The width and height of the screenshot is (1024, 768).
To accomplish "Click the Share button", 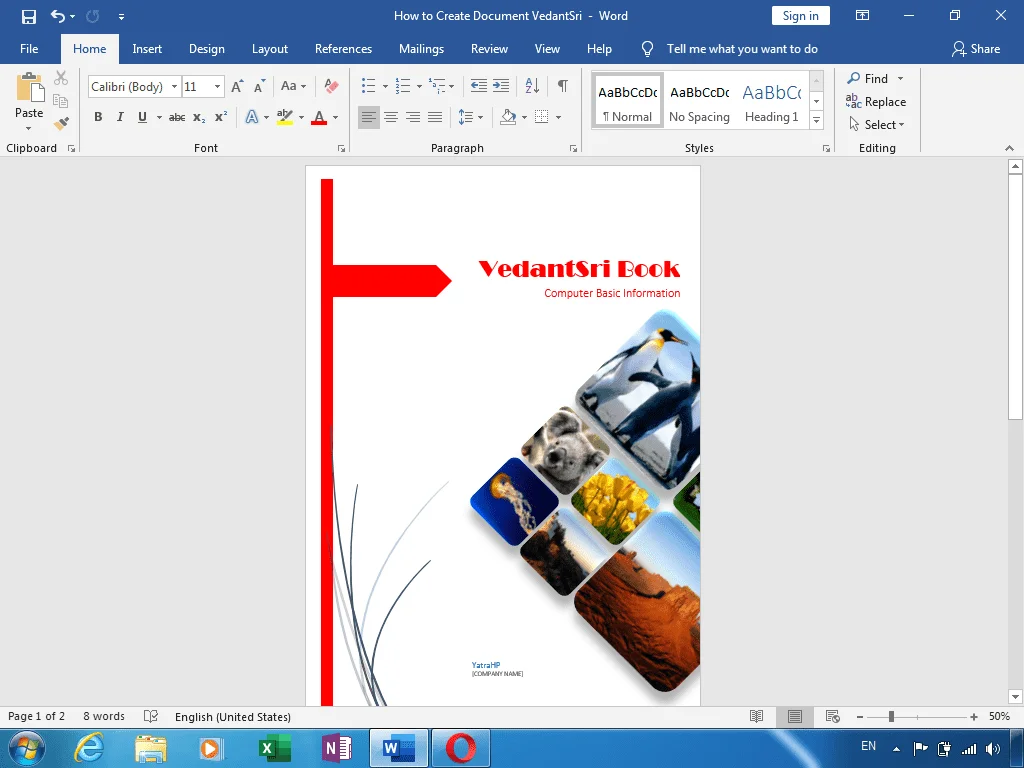I will [x=976, y=49].
